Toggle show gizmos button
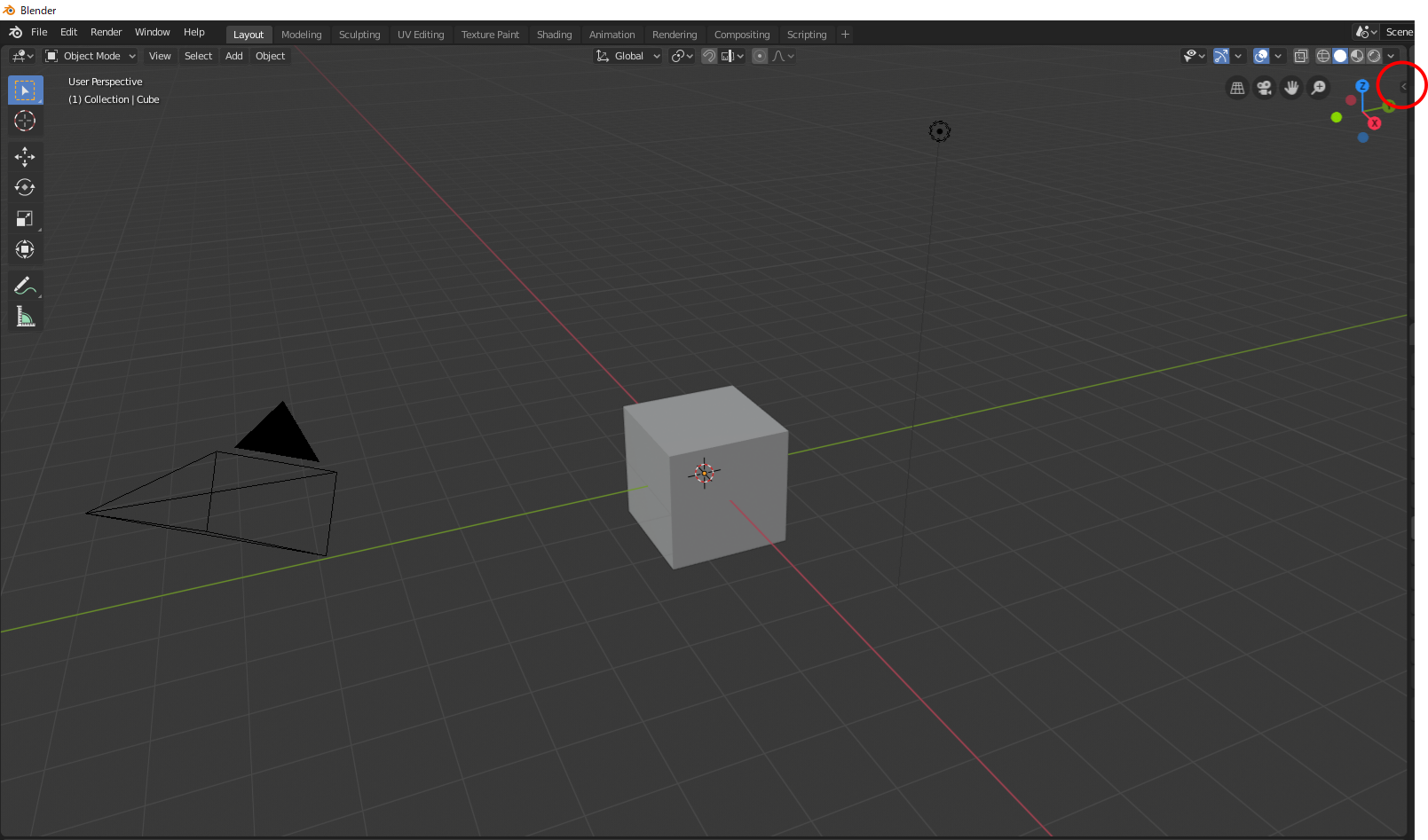 pos(1221,56)
